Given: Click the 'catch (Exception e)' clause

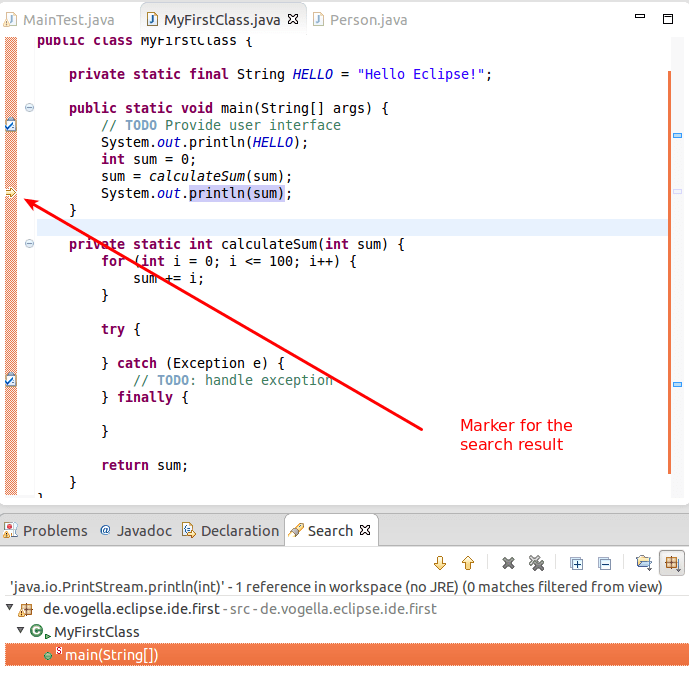Looking at the screenshot, I should (x=192, y=363).
